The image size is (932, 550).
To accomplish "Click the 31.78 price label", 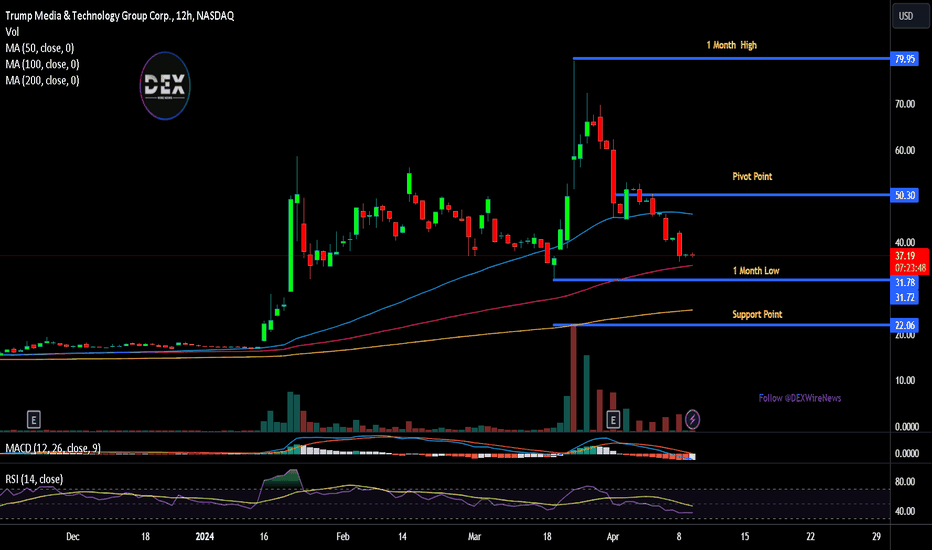I will point(905,282).
